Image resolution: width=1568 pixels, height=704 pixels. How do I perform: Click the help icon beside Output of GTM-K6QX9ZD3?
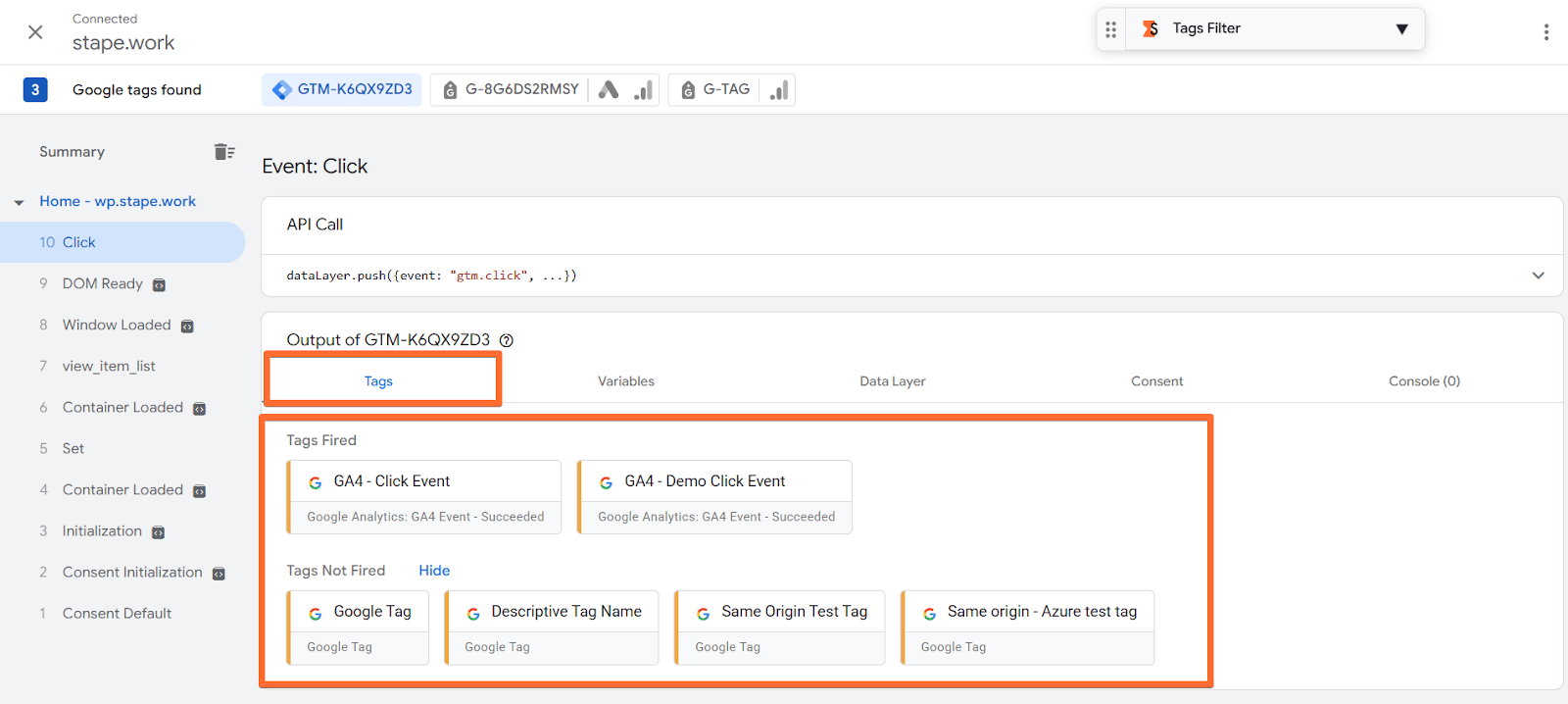pos(507,340)
